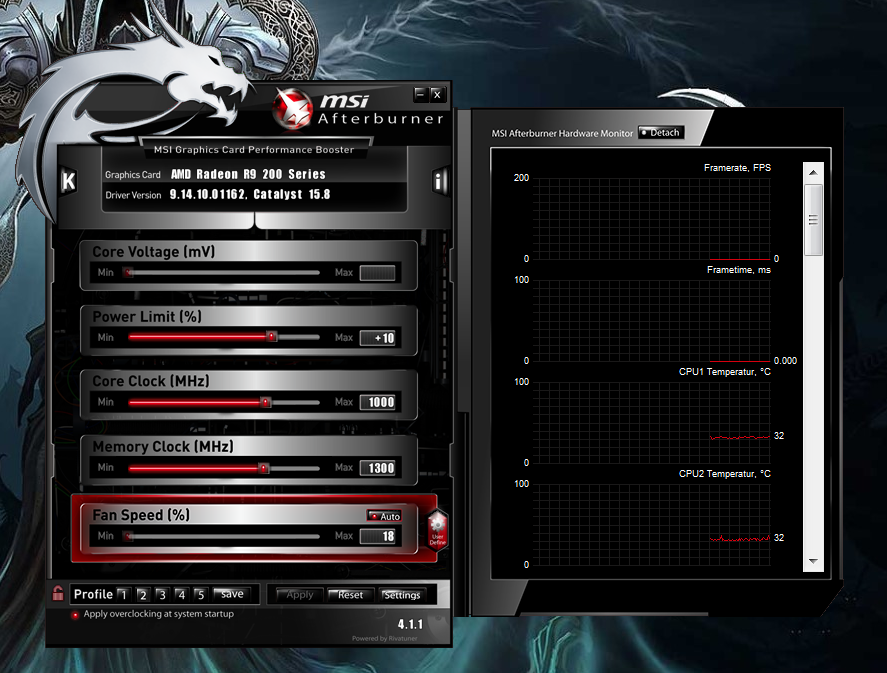
Task: Close the MSI Afterburner window
Action: pos(437,94)
